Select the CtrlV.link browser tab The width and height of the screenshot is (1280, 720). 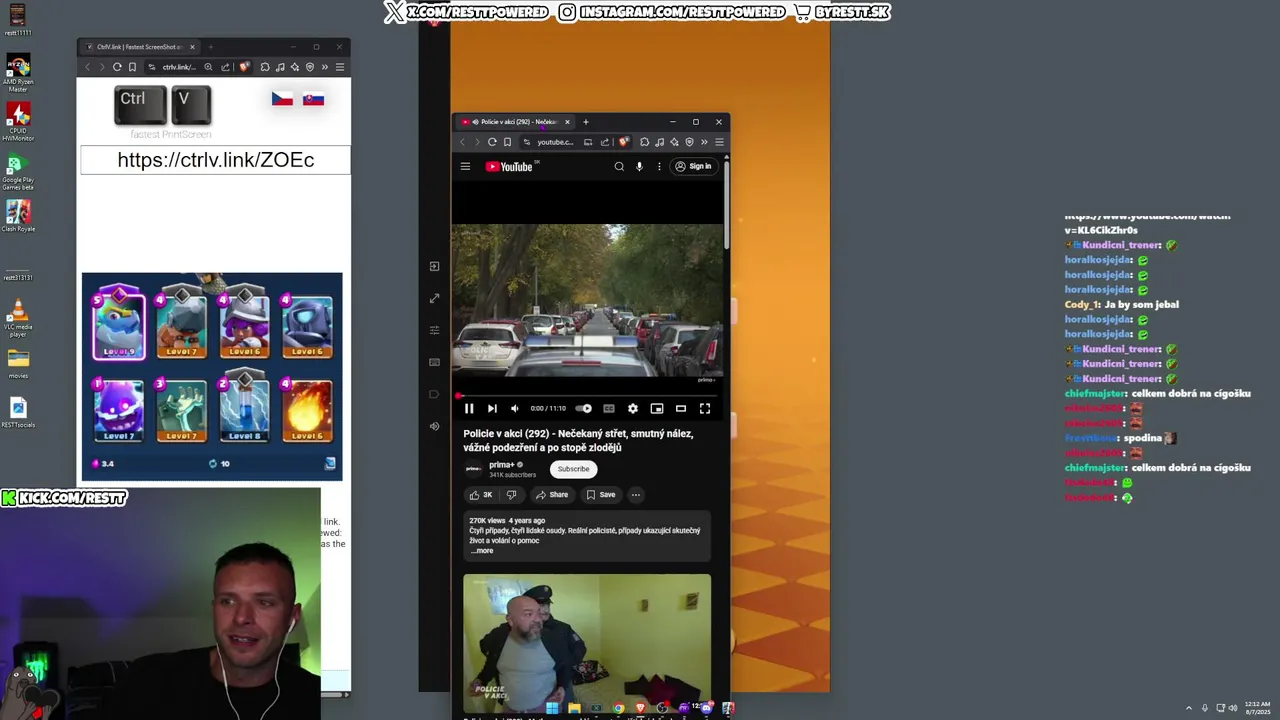[139, 47]
